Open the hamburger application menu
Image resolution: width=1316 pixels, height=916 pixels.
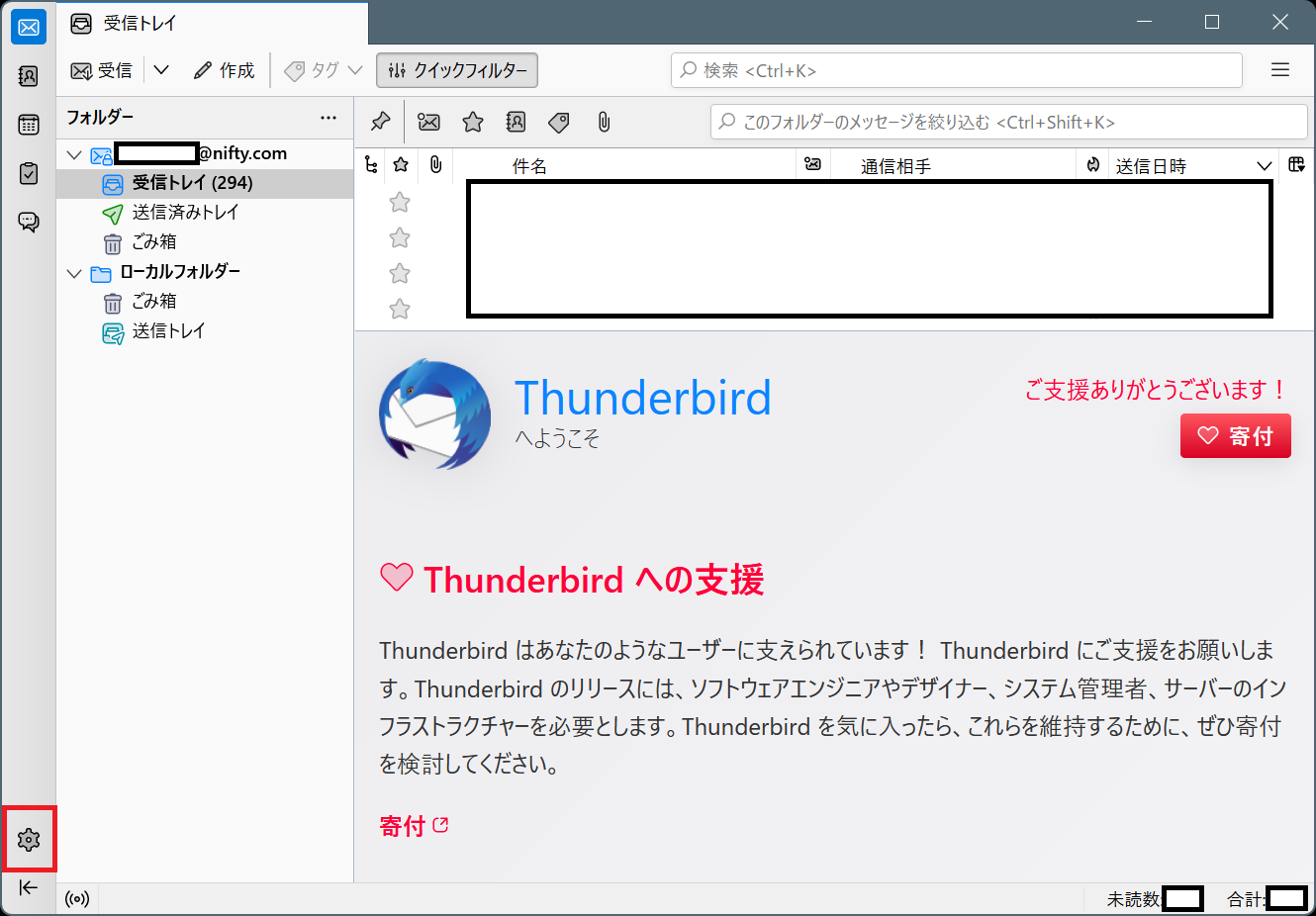tap(1280, 70)
